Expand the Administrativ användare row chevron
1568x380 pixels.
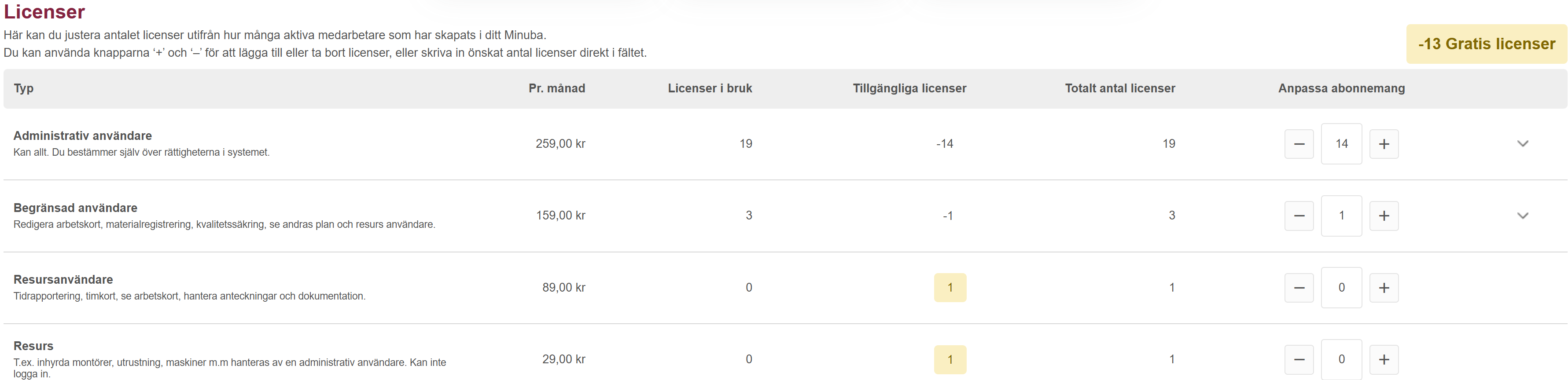[1522, 144]
